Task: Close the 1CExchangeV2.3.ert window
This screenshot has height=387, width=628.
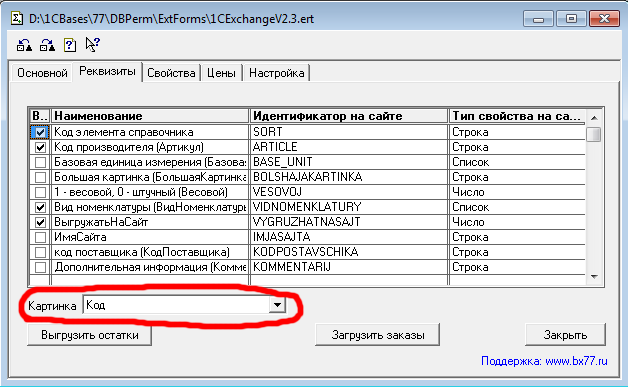Action: pyautogui.click(x=604, y=19)
